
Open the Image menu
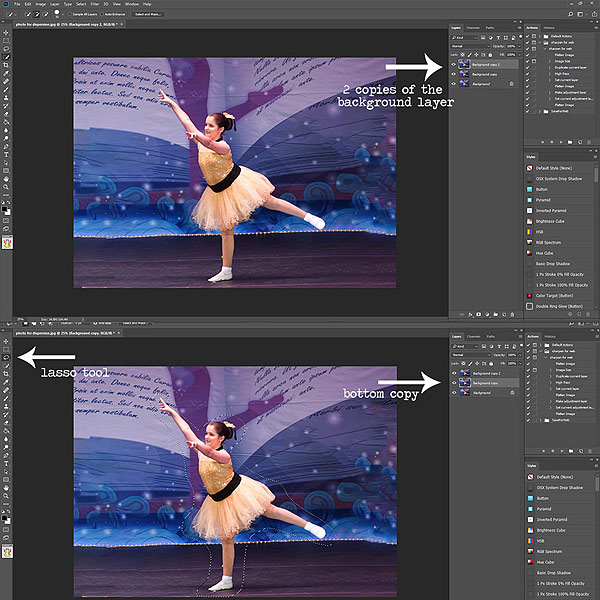[x=40, y=4]
